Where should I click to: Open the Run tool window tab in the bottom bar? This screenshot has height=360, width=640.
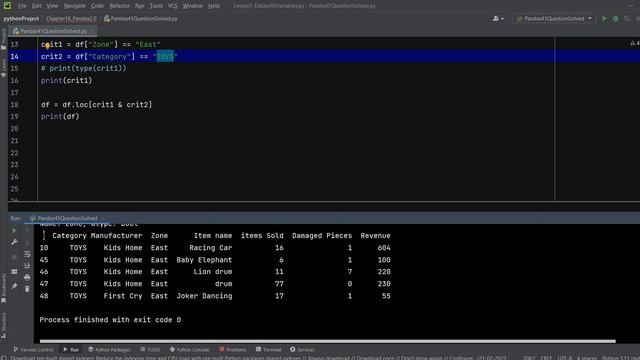click(71, 350)
